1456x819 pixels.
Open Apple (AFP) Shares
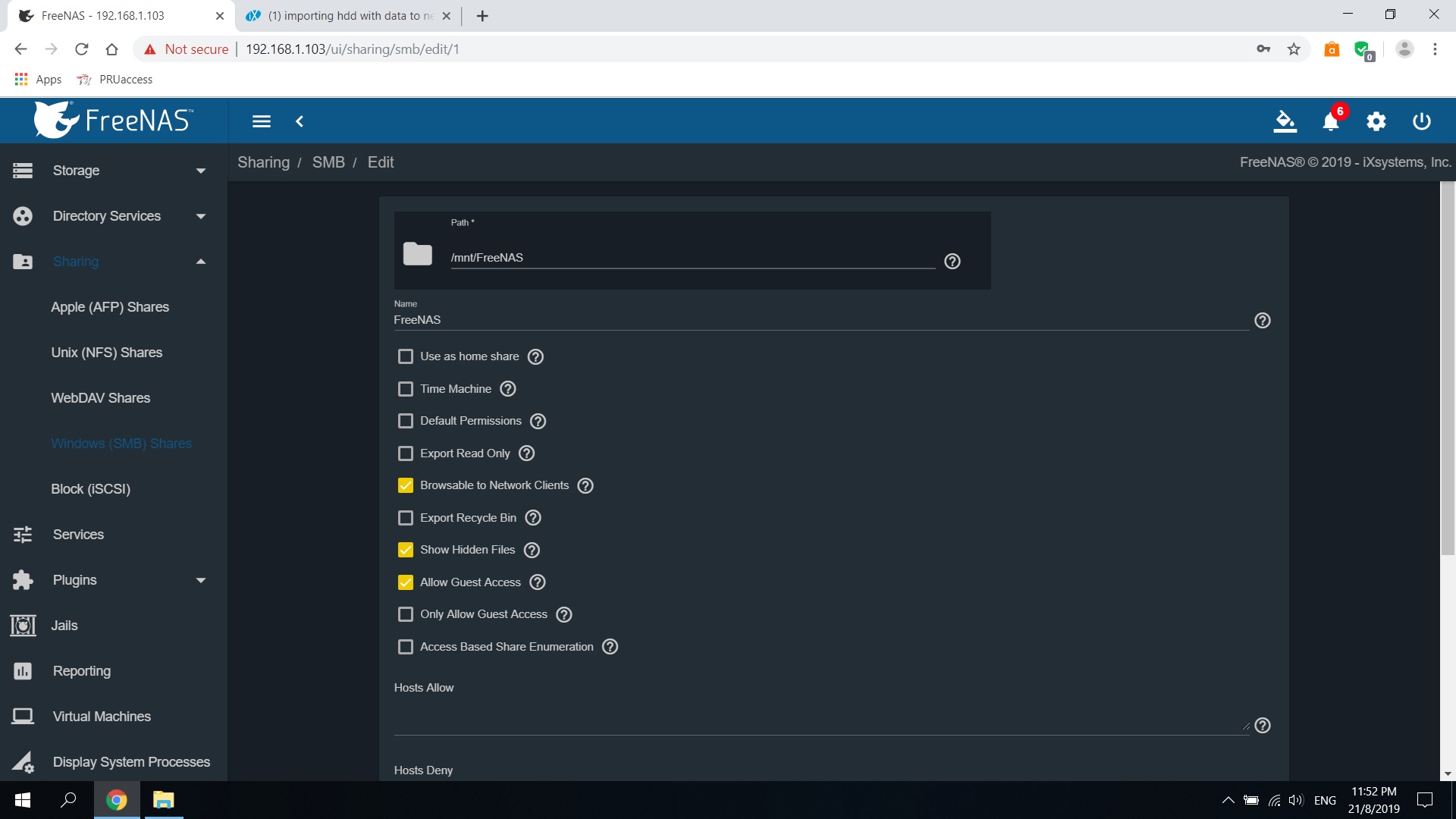(x=110, y=307)
